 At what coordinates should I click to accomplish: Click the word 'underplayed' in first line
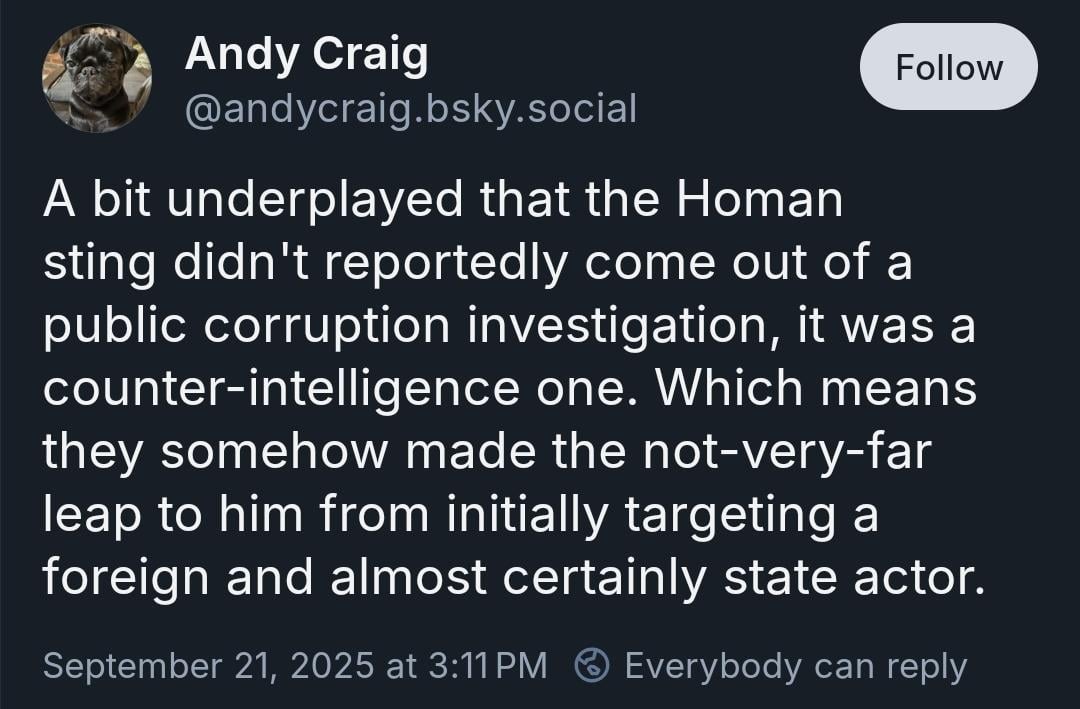(x=315, y=199)
